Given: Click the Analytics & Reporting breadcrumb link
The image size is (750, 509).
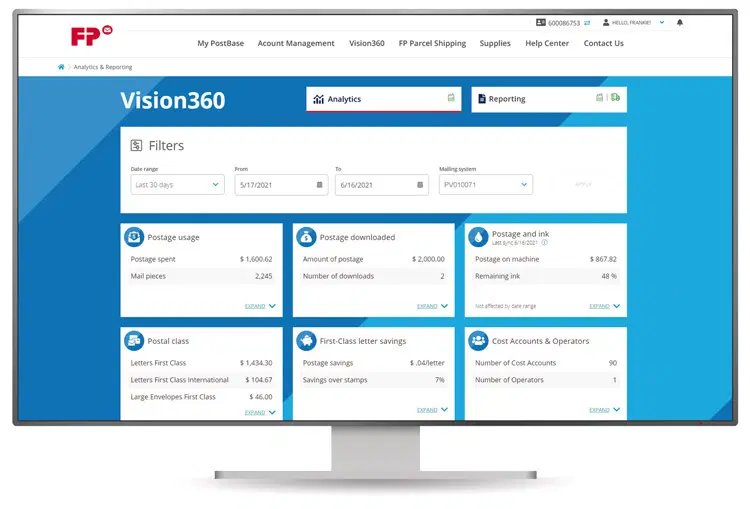Looking at the screenshot, I should tap(103, 67).
